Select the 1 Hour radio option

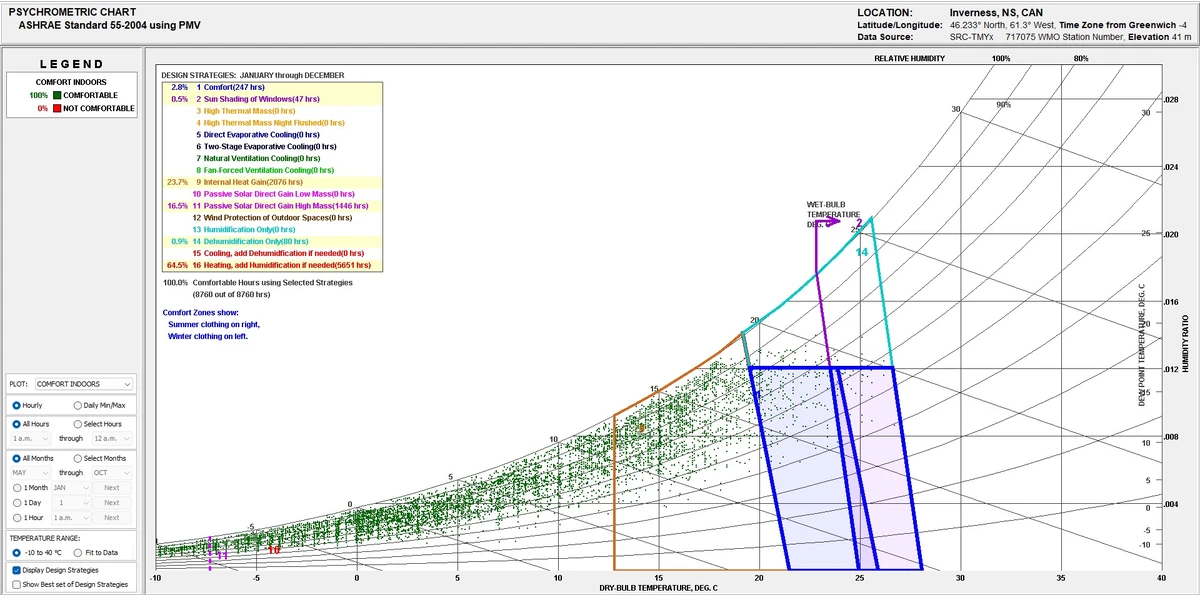coord(16,517)
